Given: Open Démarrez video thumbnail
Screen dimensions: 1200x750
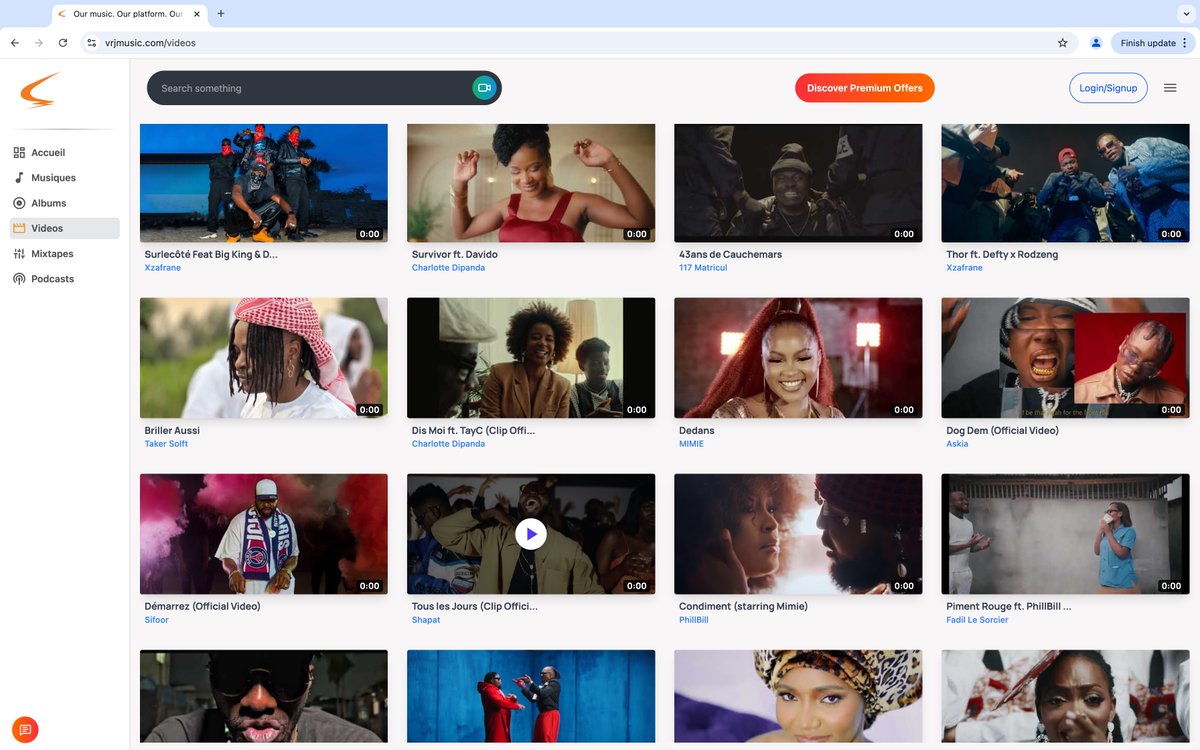Looking at the screenshot, I should 264,534.
